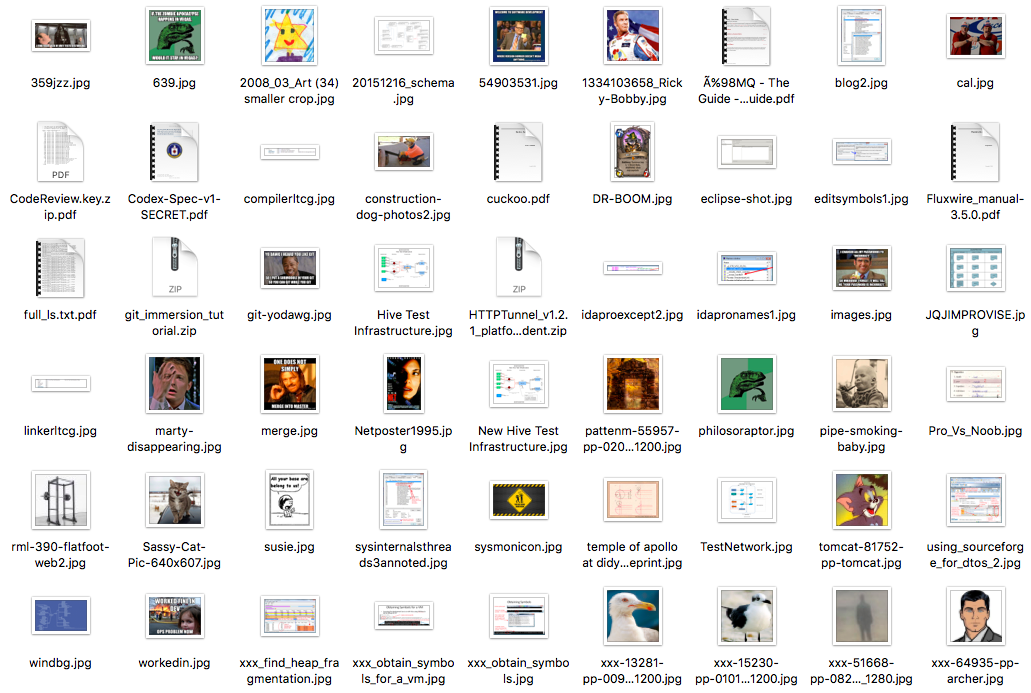This screenshot has width=1031, height=693.
Task: Select the xxx_obtain_symbols_for_a_vm.jpg icon
Action: click(404, 616)
